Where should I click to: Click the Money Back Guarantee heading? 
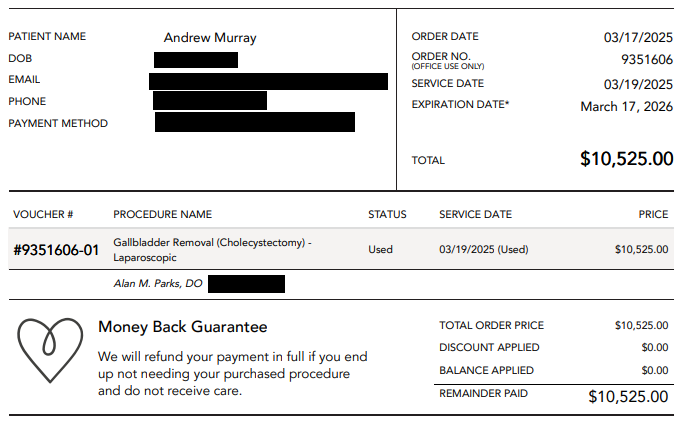[x=182, y=327]
